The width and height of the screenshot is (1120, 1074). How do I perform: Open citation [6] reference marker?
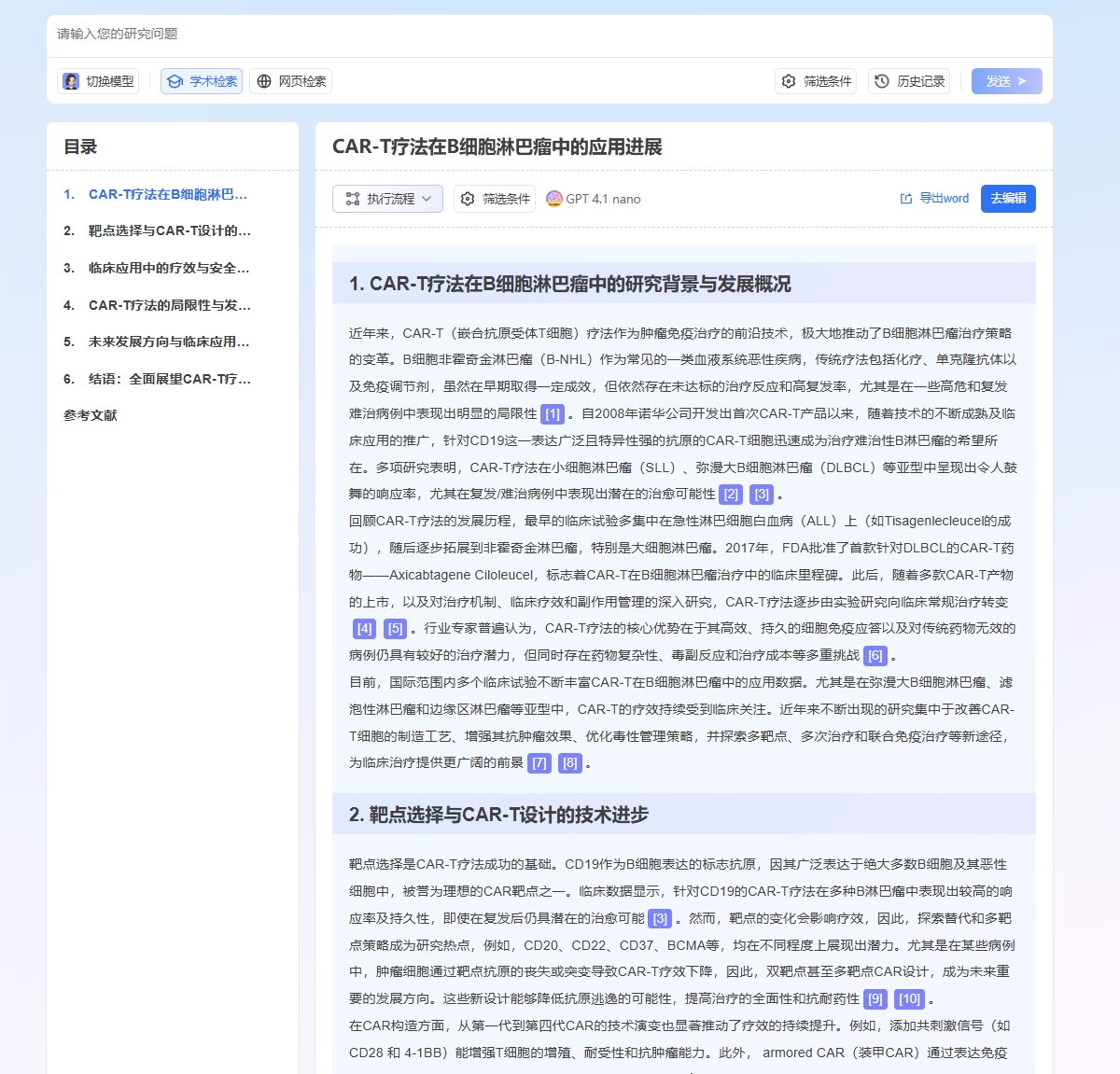coord(875,656)
